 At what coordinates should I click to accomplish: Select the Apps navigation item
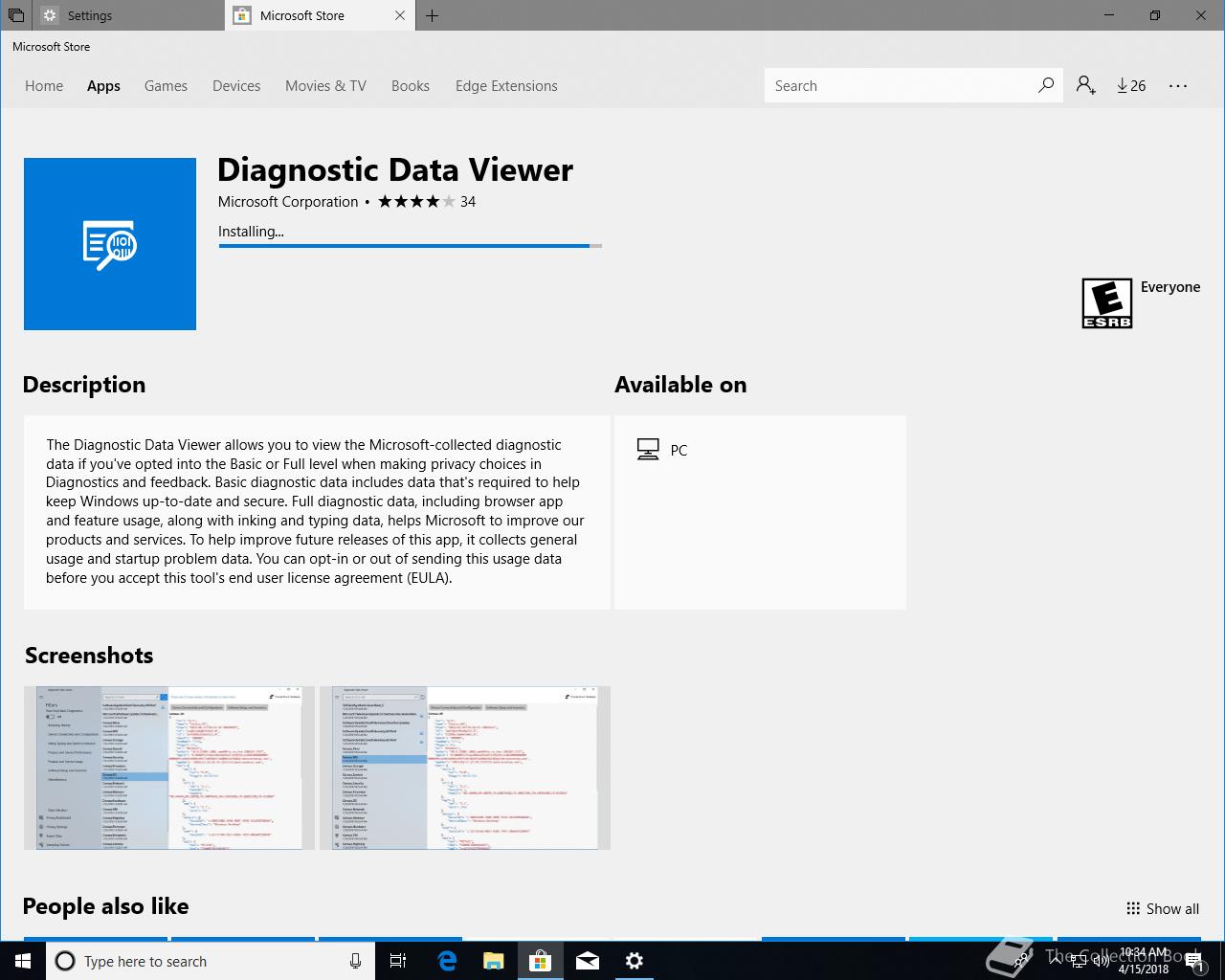(103, 86)
